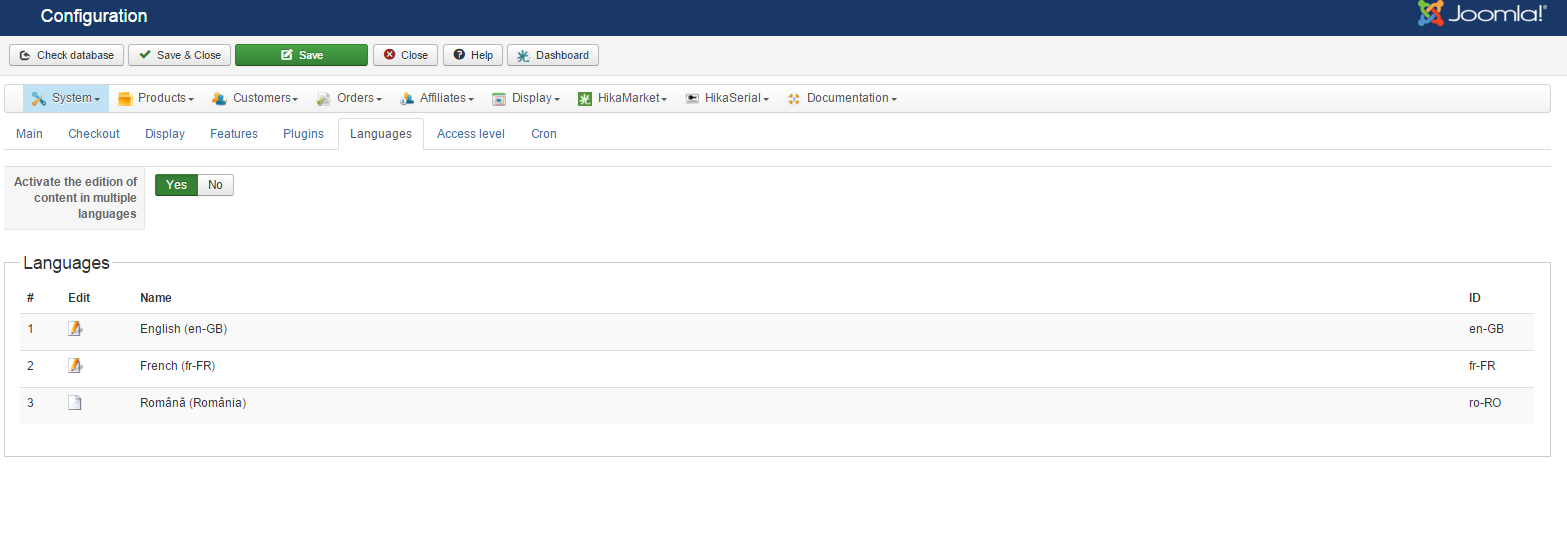Click the ro-RO ID cell
This screenshot has width=1567, height=550.
1485,403
